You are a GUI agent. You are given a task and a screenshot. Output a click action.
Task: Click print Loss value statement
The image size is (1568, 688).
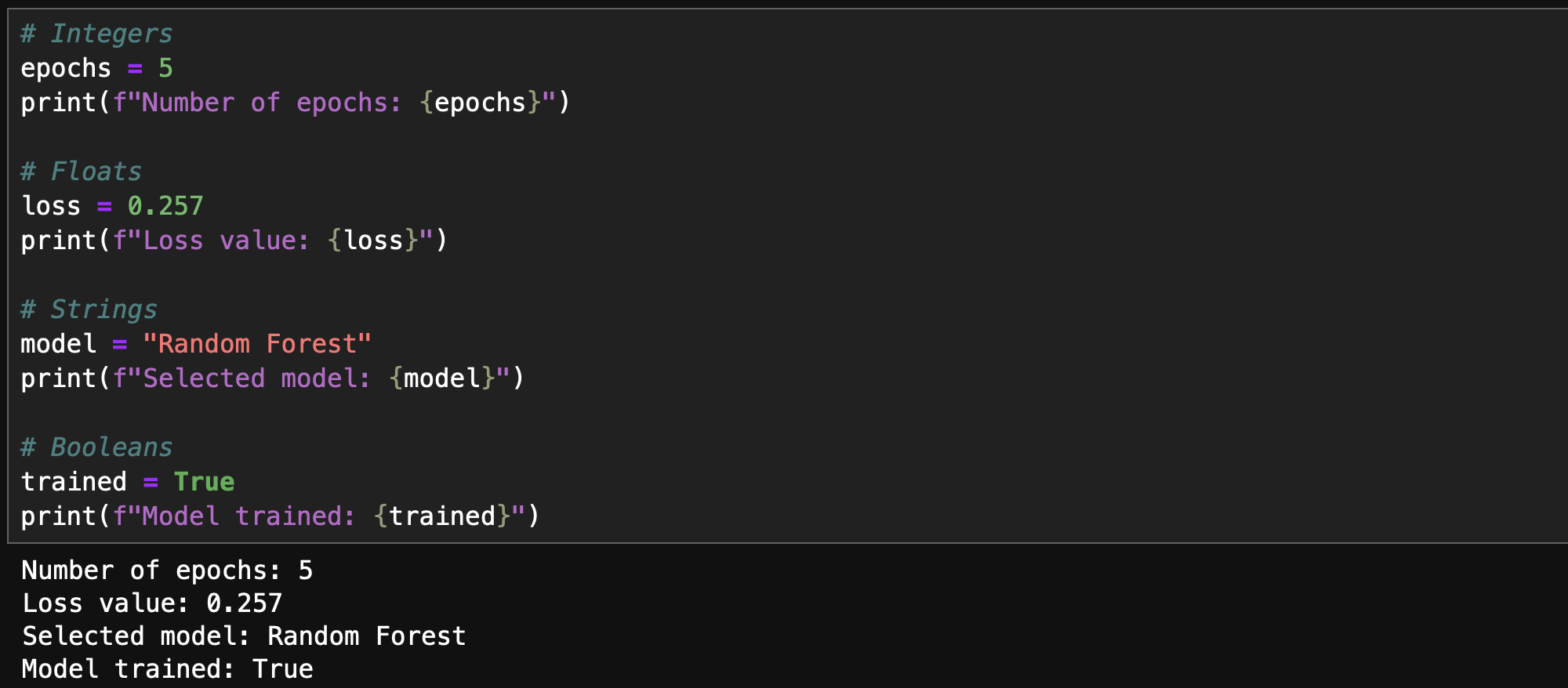234,241
